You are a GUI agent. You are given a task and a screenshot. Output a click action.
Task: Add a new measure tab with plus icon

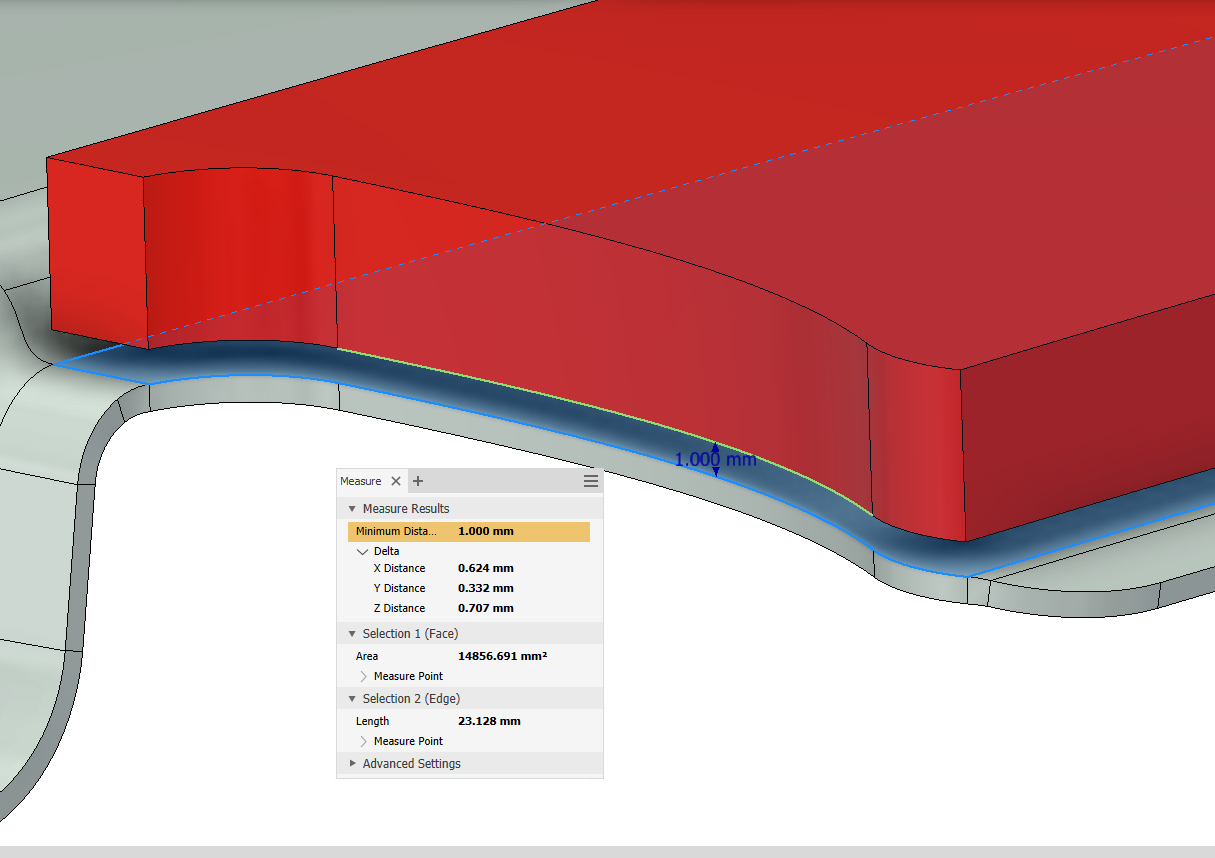click(x=417, y=481)
